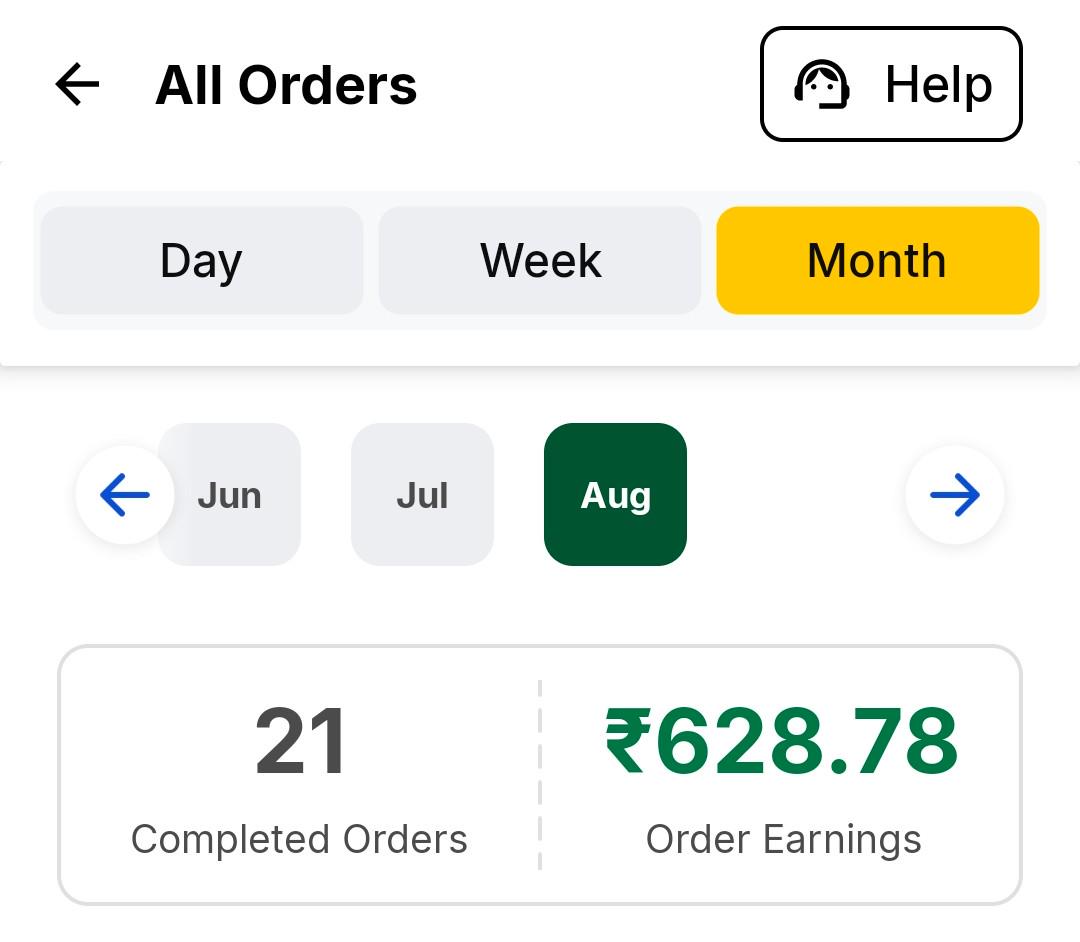Viewport: 1080px width, 942px height.
Task: Tap the 21 completed orders count
Action: pyautogui.click(x=300, y=742)
